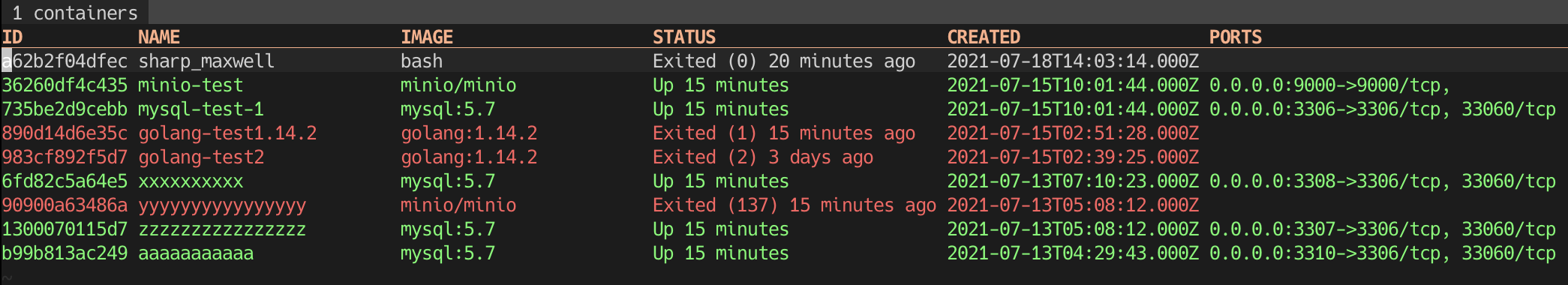Click the PORTS column header
Viewport: 1568px width, 285px height.
click(1236, 37)
